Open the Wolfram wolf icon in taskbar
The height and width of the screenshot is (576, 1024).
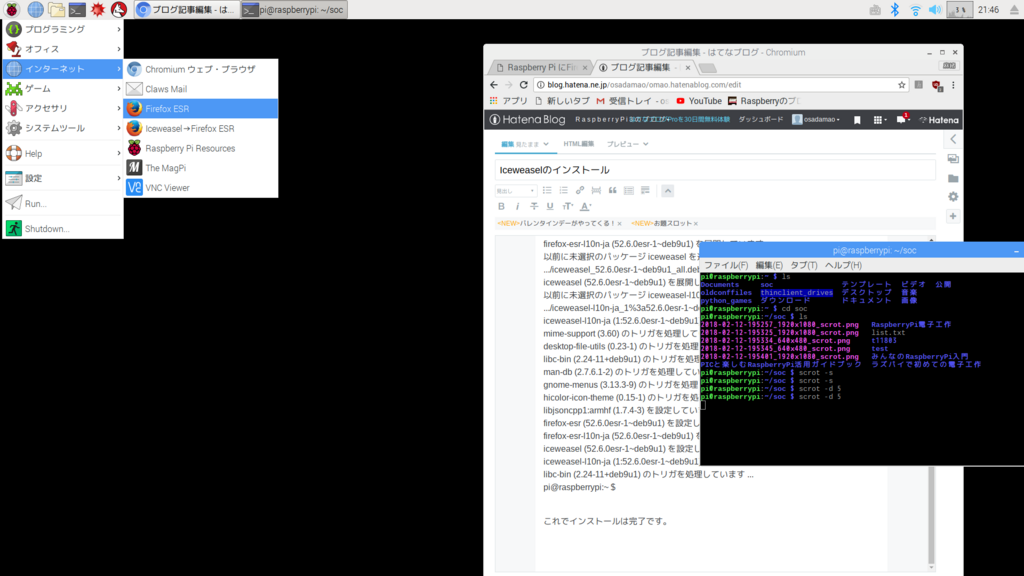[x=119, y=10]
